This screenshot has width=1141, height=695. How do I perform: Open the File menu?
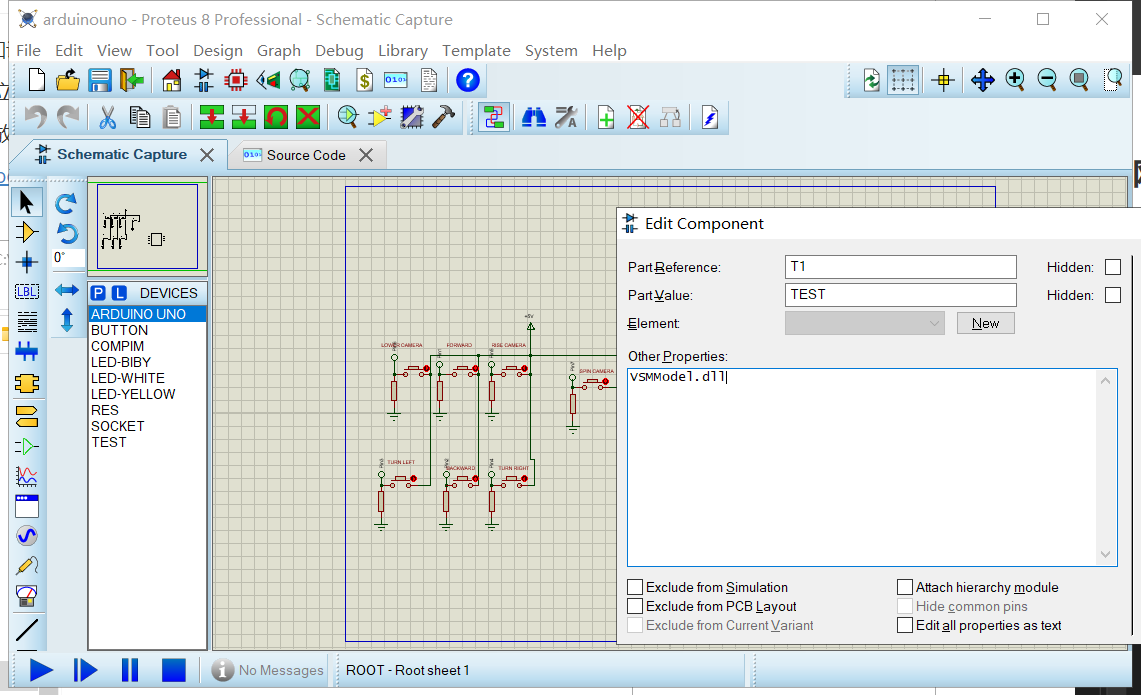[28, 50]
